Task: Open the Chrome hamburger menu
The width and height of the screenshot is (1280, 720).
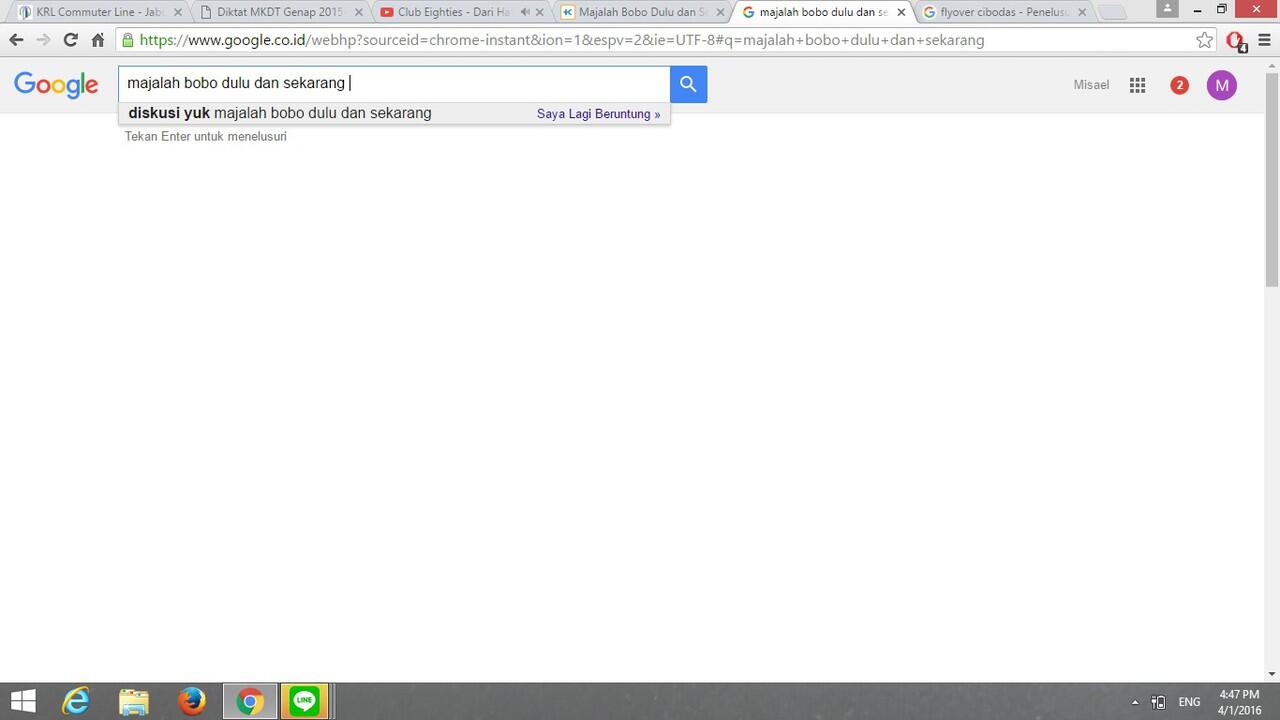Action: coord(1264,40)
